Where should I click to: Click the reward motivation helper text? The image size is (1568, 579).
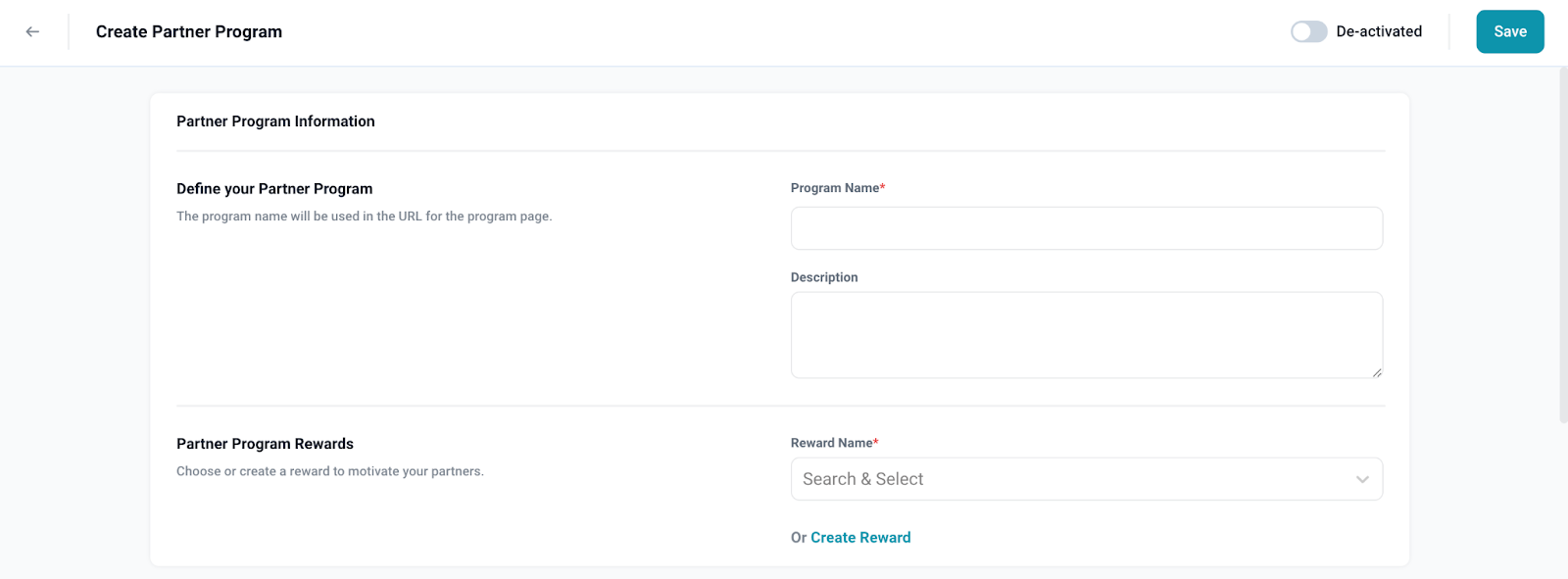pyautogui.click(x=329, y=471)
